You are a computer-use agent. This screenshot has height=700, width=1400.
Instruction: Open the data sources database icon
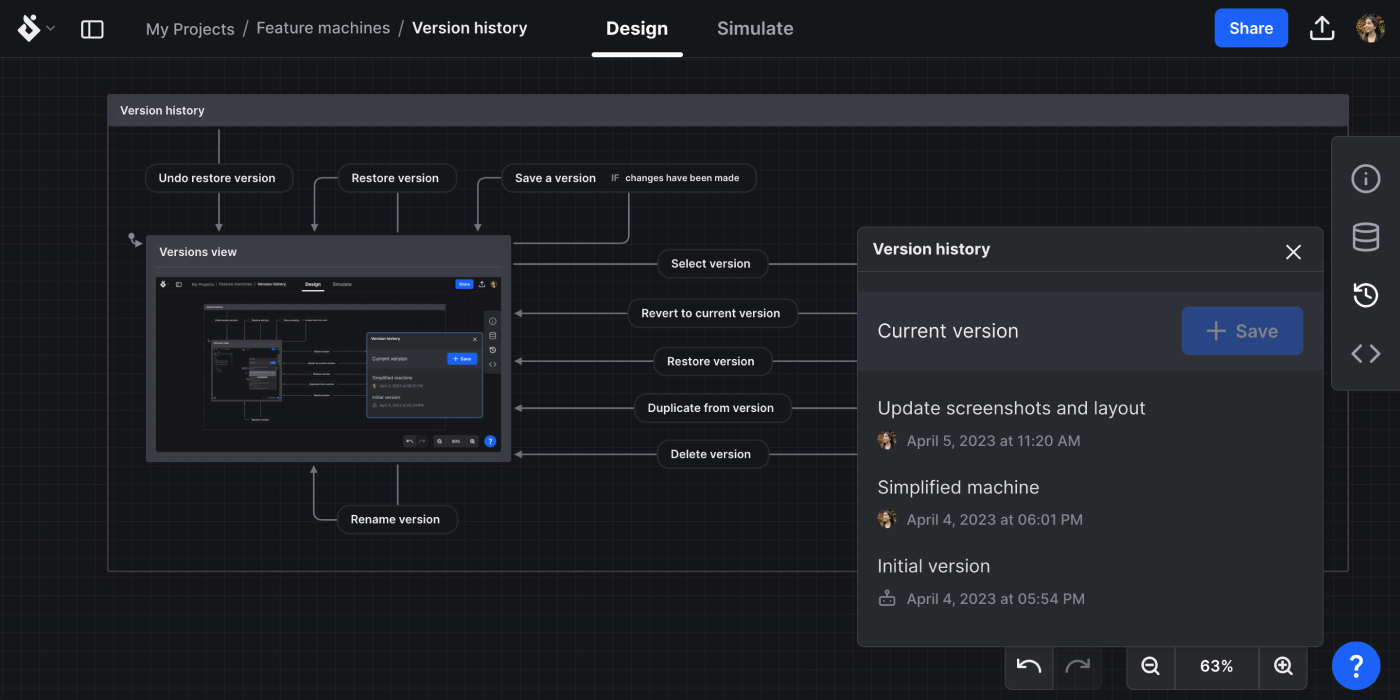click(1365, 237)
